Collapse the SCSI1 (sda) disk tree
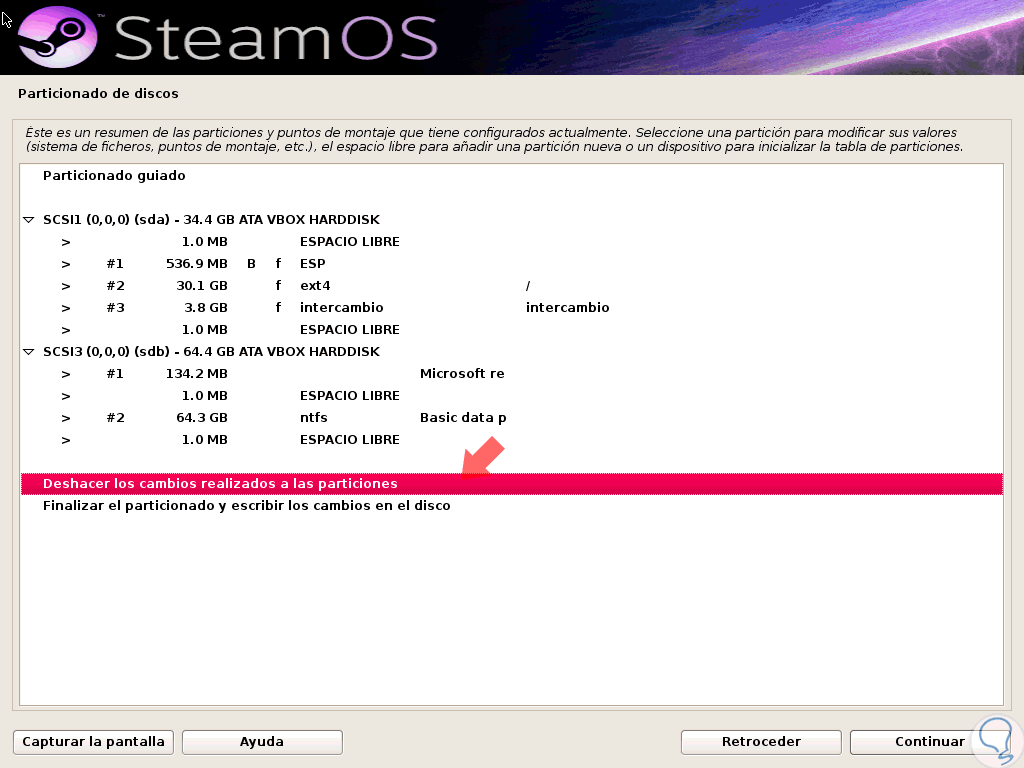The height and width of the screenshot is (768, 1024). (29, 220)
